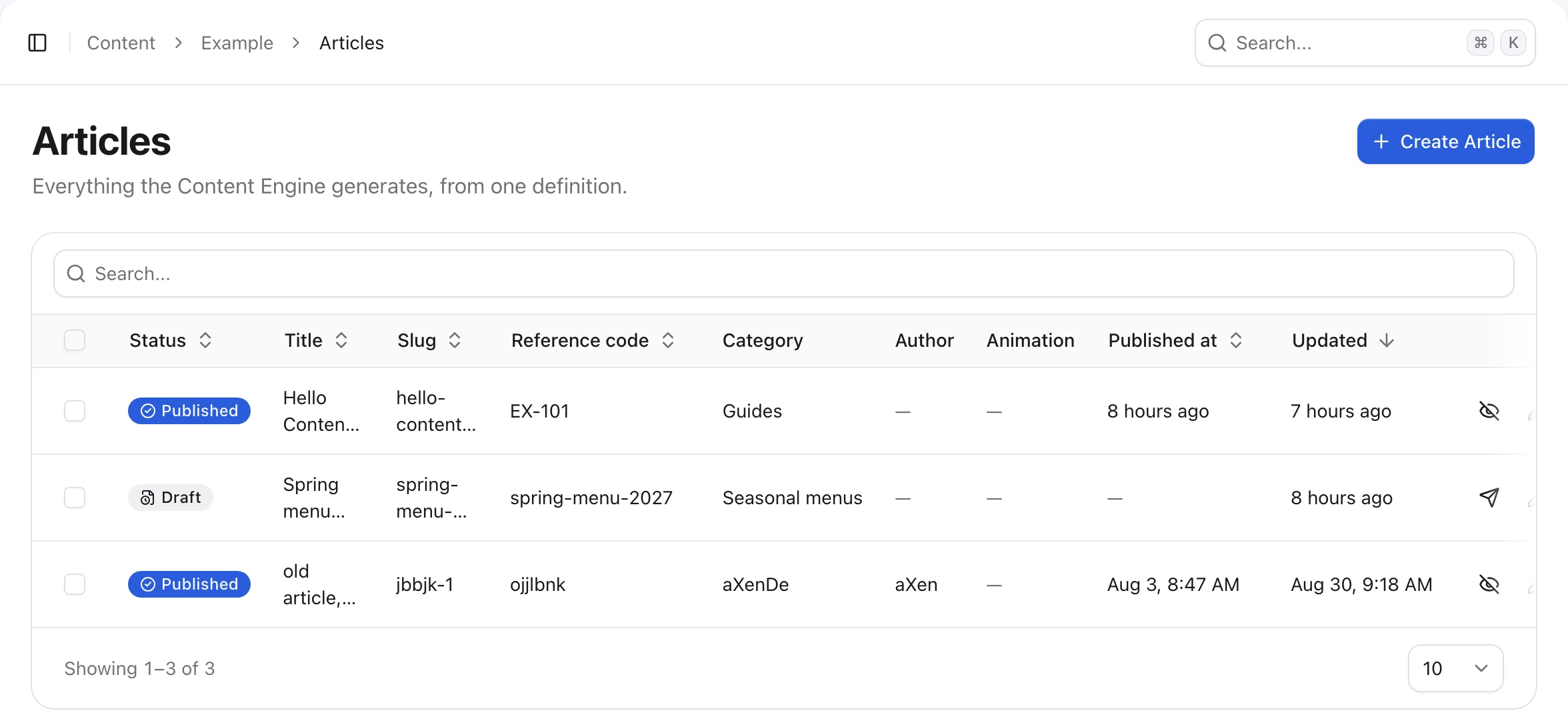Select all articles checkbox in header
This screenshot has height=719, width=1568.
point(75,340)
